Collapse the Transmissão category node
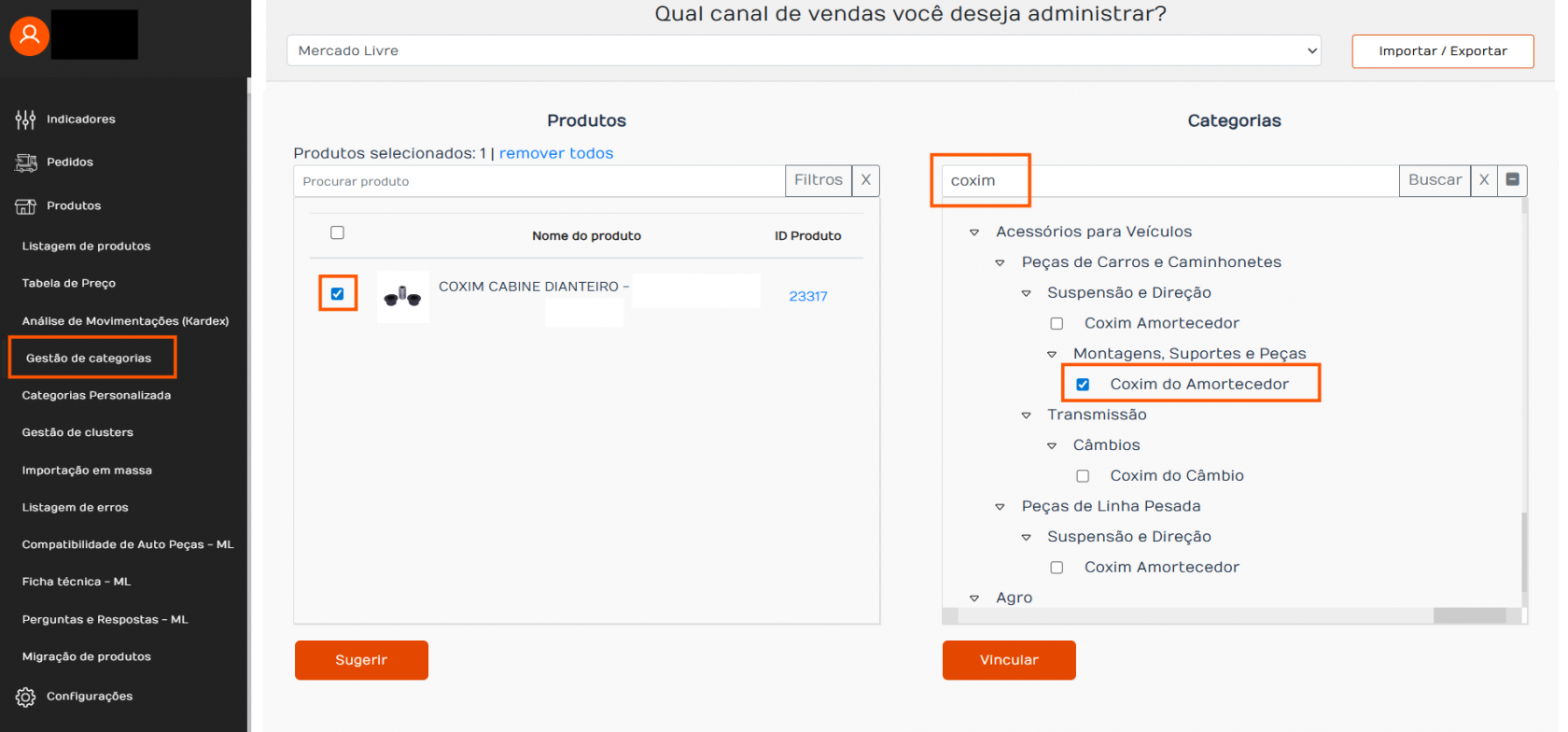Viewport: 1568px width, 732px height. click(x=1026, y=415)
